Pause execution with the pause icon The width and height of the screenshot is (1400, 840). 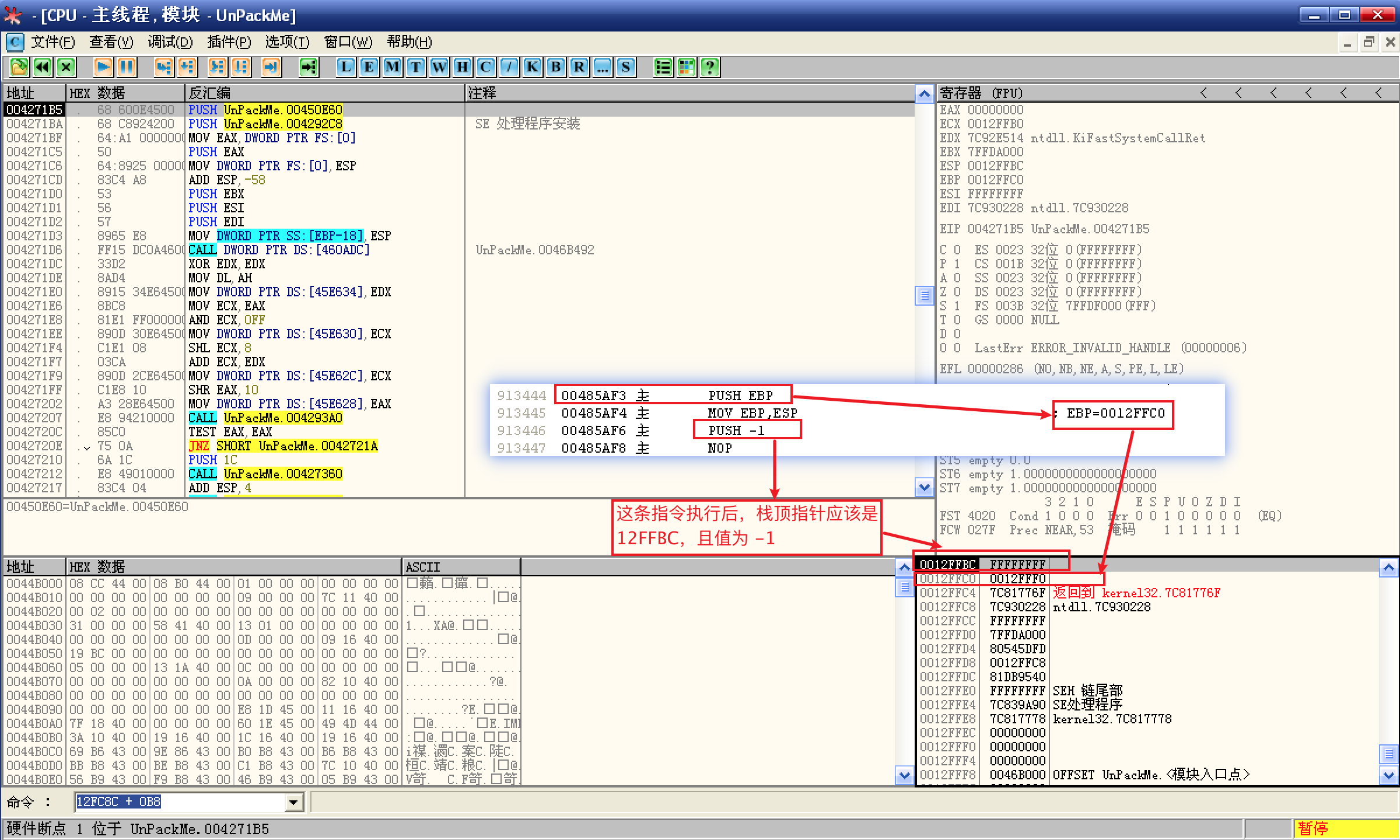click(127, 67)
